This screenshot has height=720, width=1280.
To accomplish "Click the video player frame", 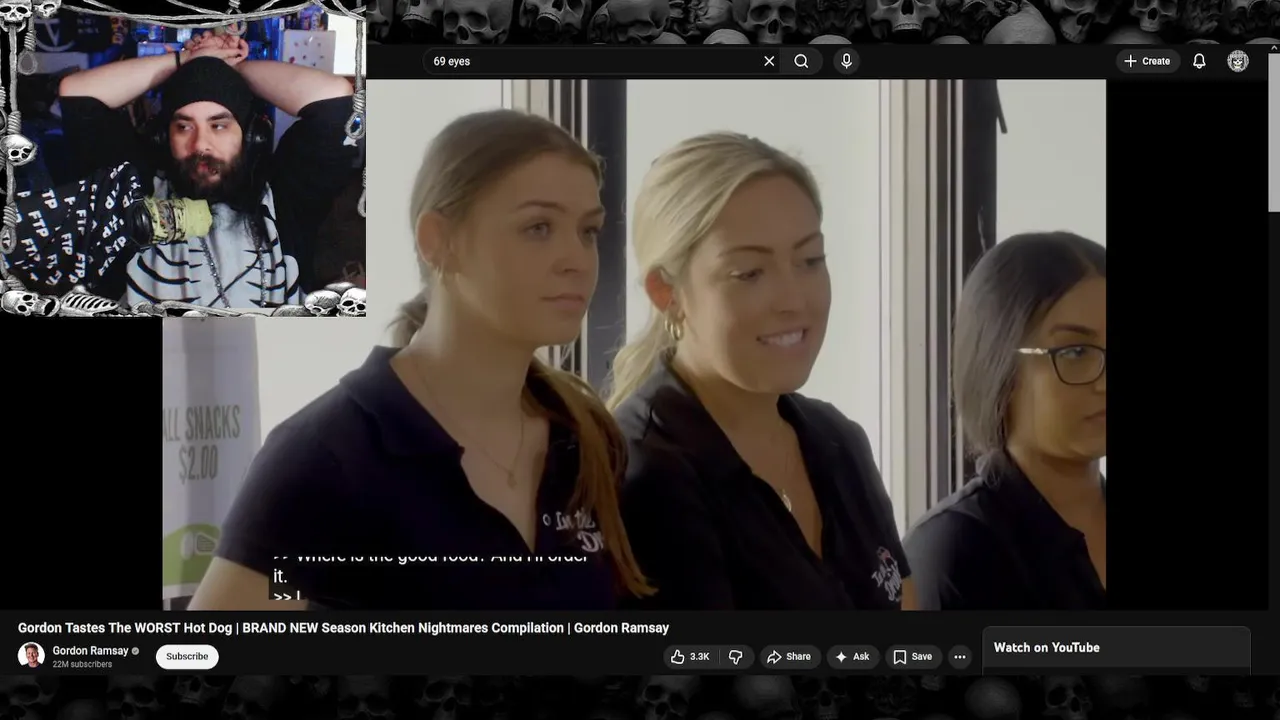I will [x=634, y=345].
